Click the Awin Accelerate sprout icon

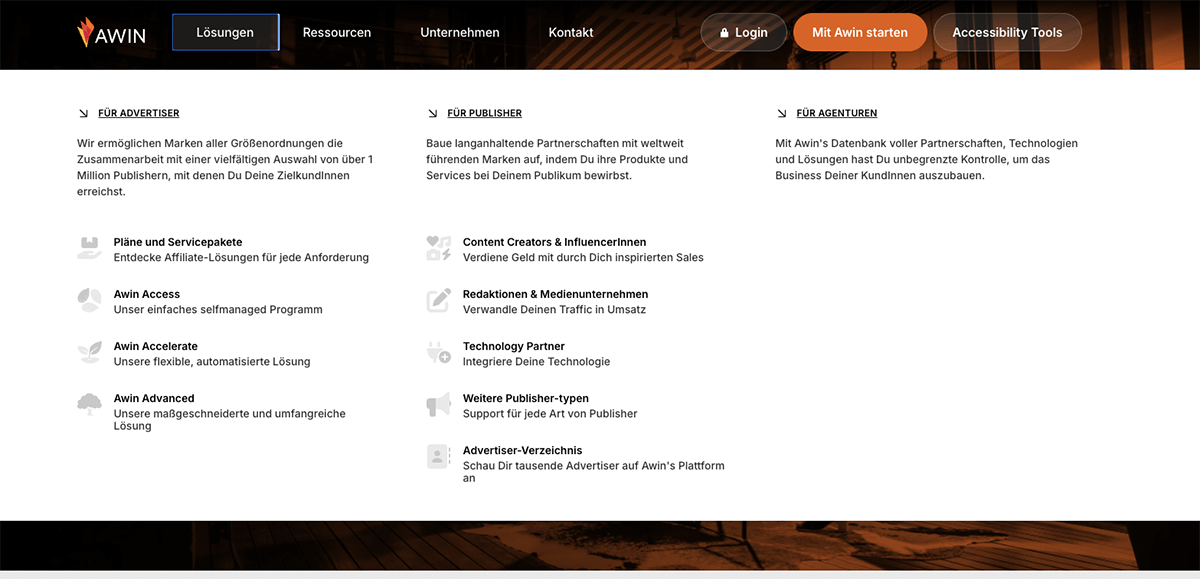[x=90, y=353]
